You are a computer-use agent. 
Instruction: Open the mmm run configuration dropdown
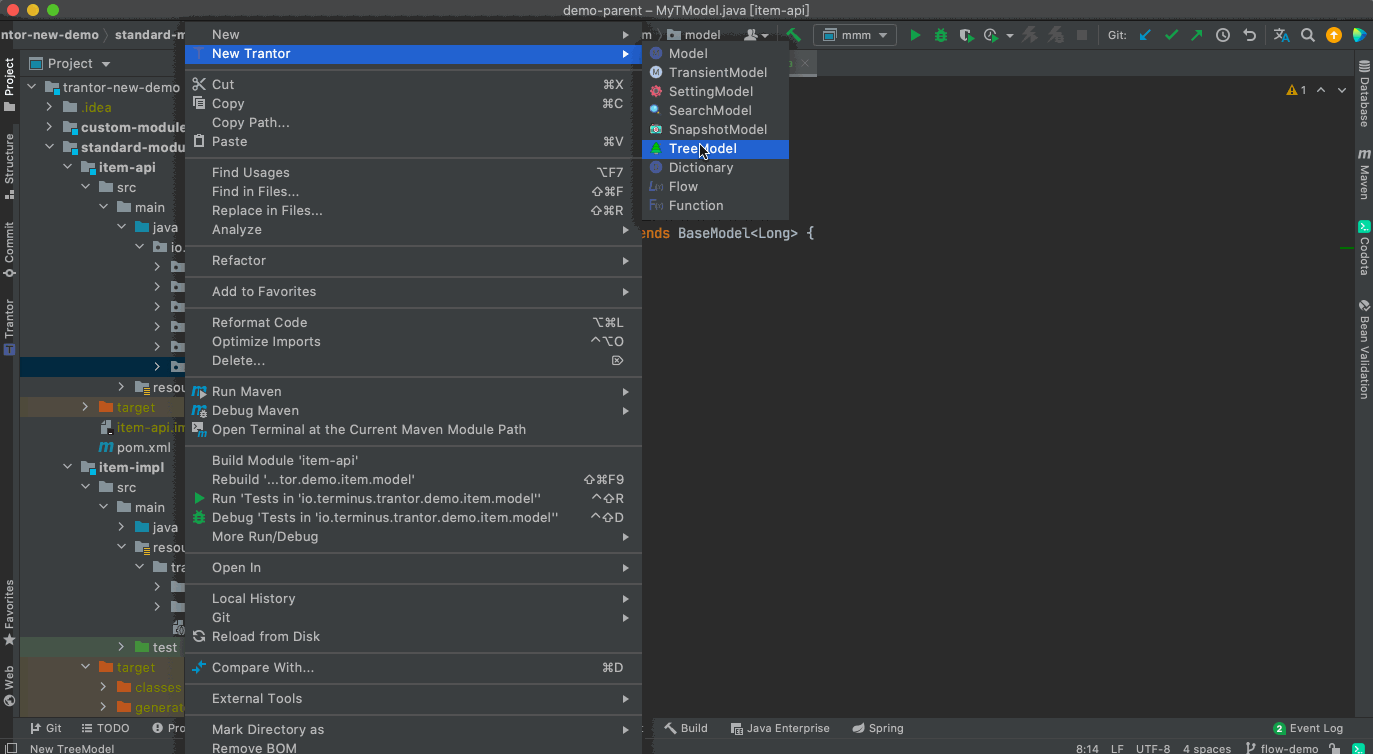point(855,35)
